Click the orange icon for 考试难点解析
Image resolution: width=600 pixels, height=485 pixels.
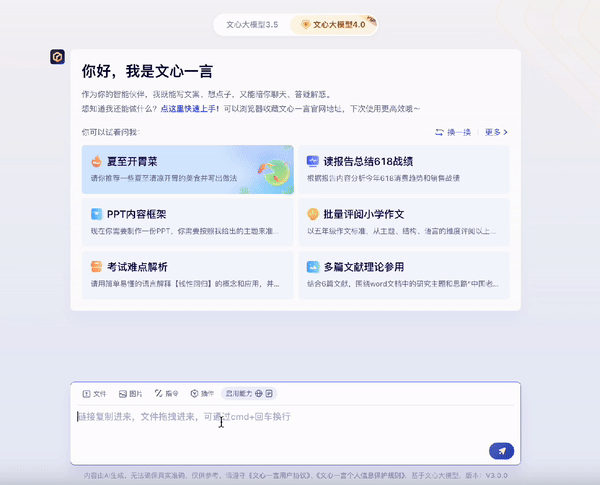[x=96, y=266]
